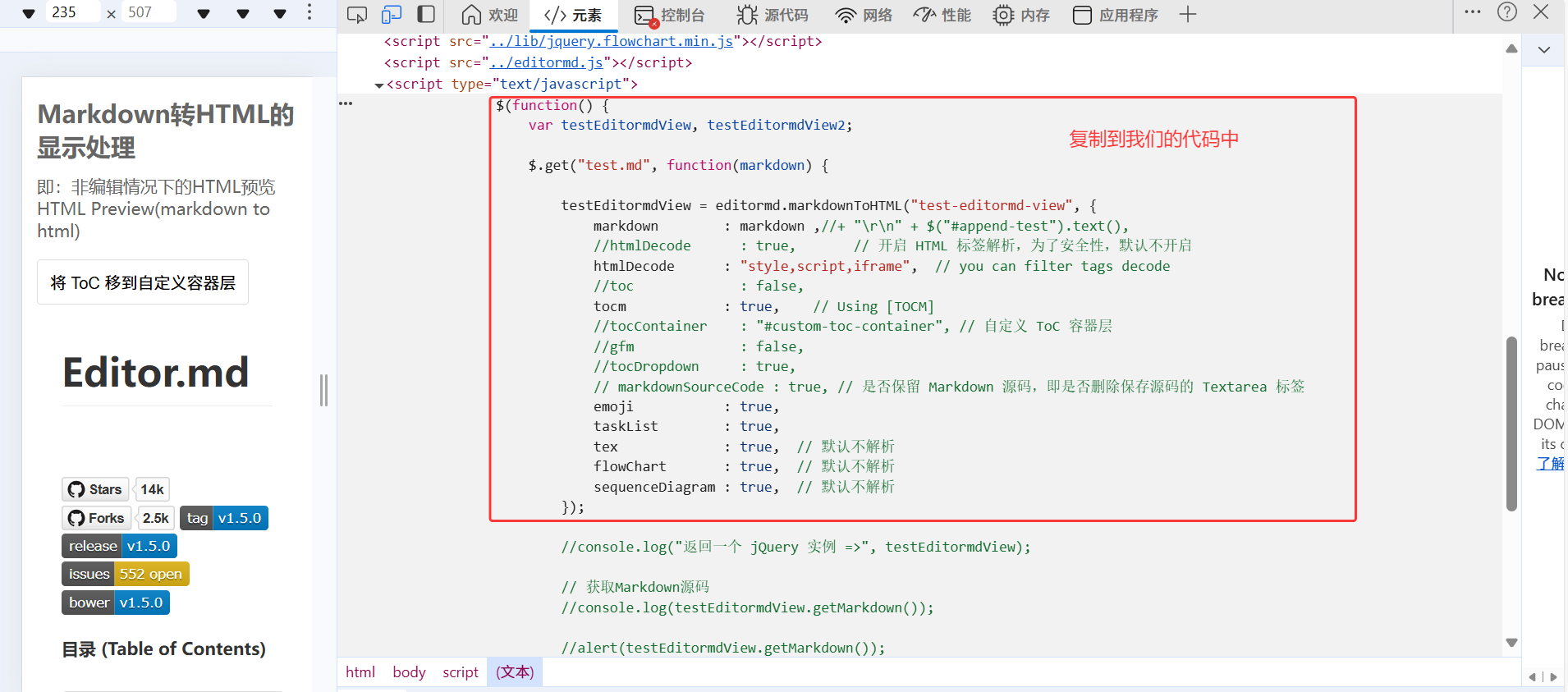1568x692 pixels.
Task: Open the 欢迎 welcome tab
Action: (489, 15)
